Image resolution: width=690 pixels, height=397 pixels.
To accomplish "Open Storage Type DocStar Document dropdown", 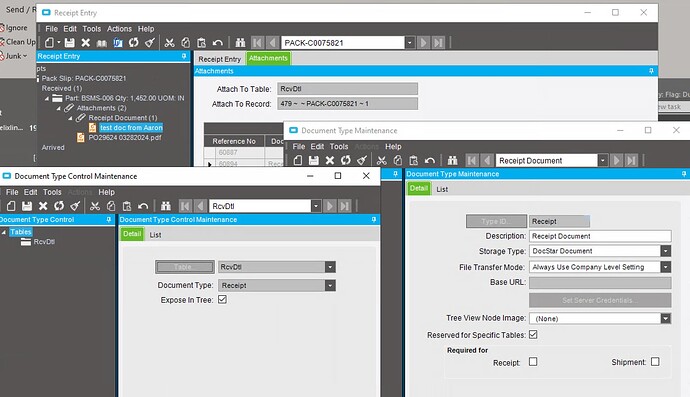I will click(666, 251).
